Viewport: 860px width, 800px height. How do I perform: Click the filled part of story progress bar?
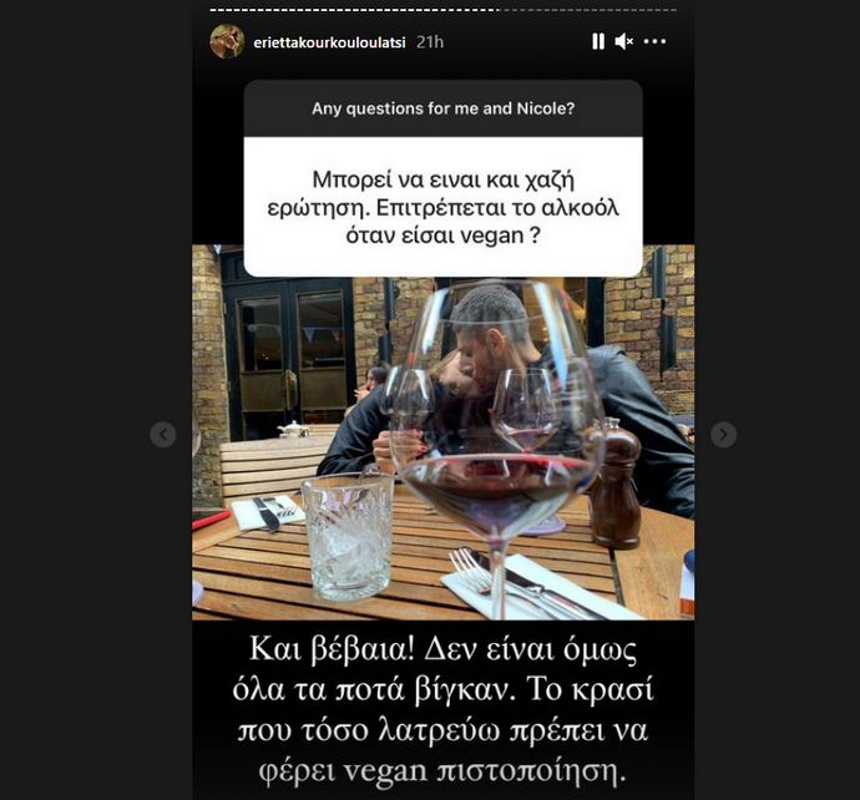click(x=354, y=10)
